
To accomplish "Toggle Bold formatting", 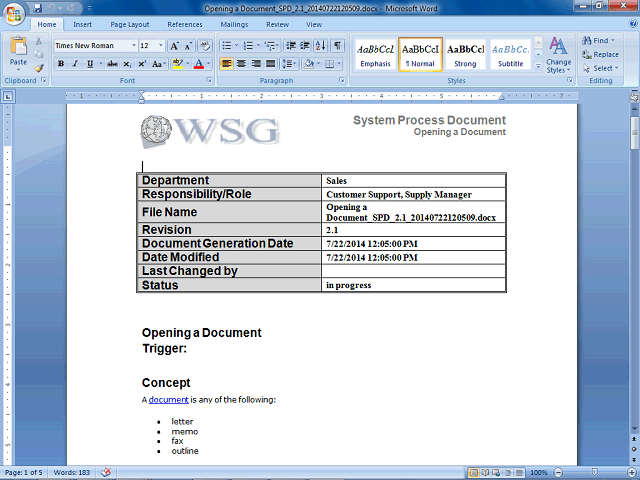I will click(x=61, y=64).
